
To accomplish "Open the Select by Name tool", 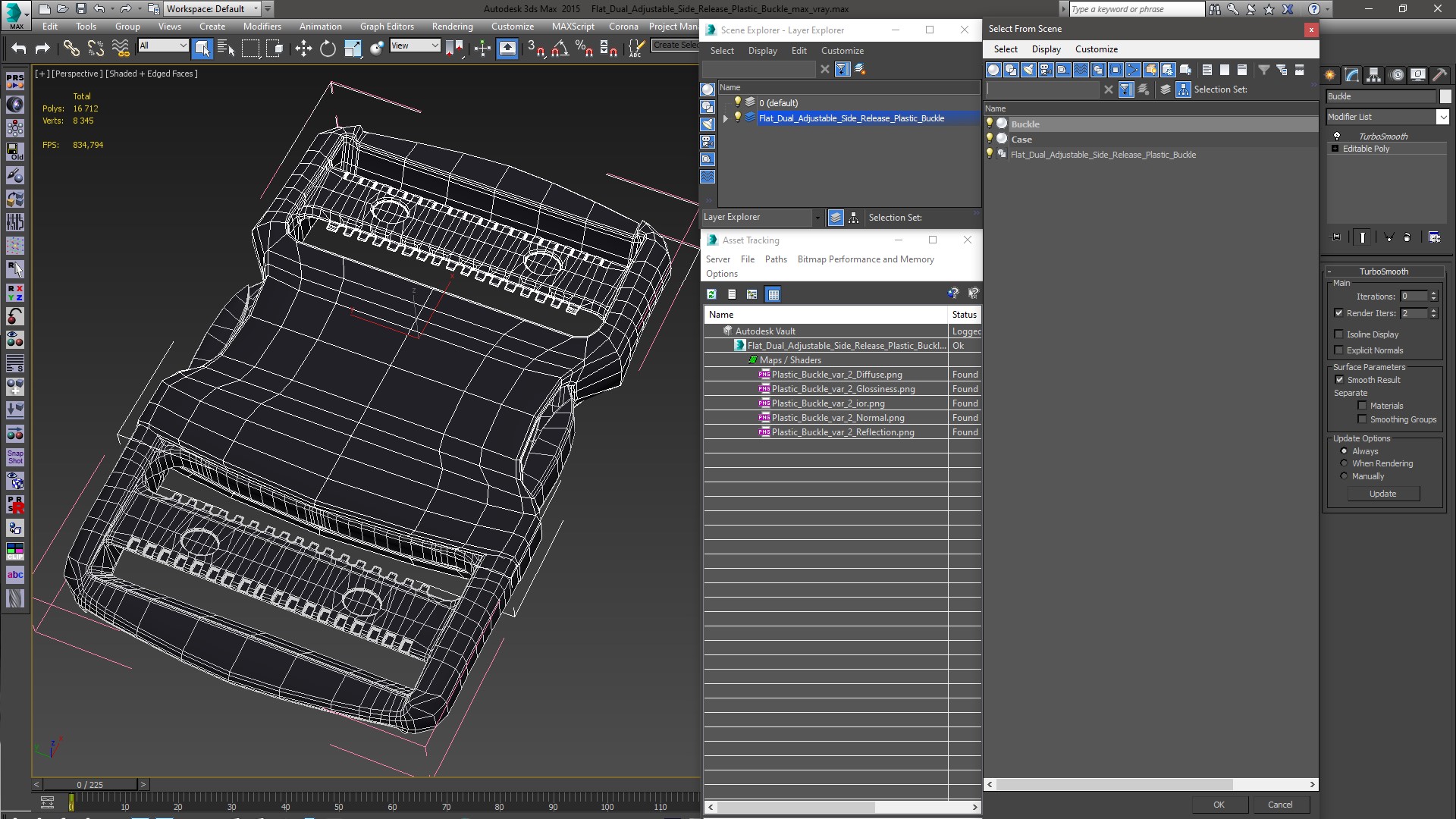I will click(225, 48).
